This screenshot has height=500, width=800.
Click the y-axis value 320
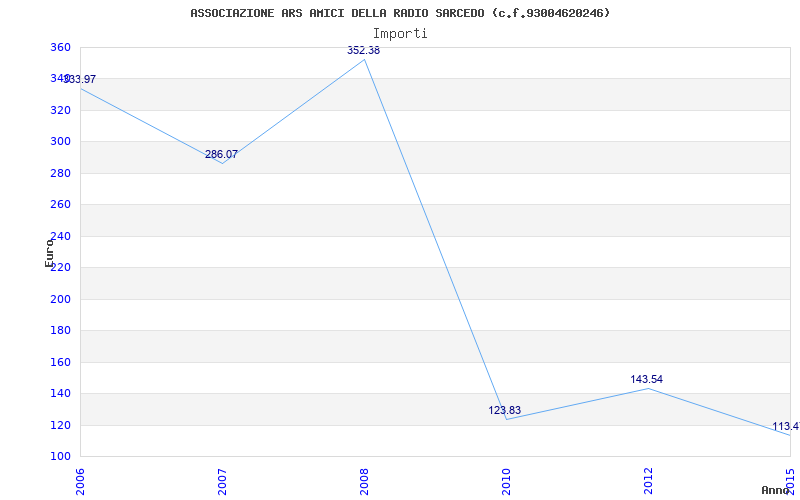(x=60, y=110)
